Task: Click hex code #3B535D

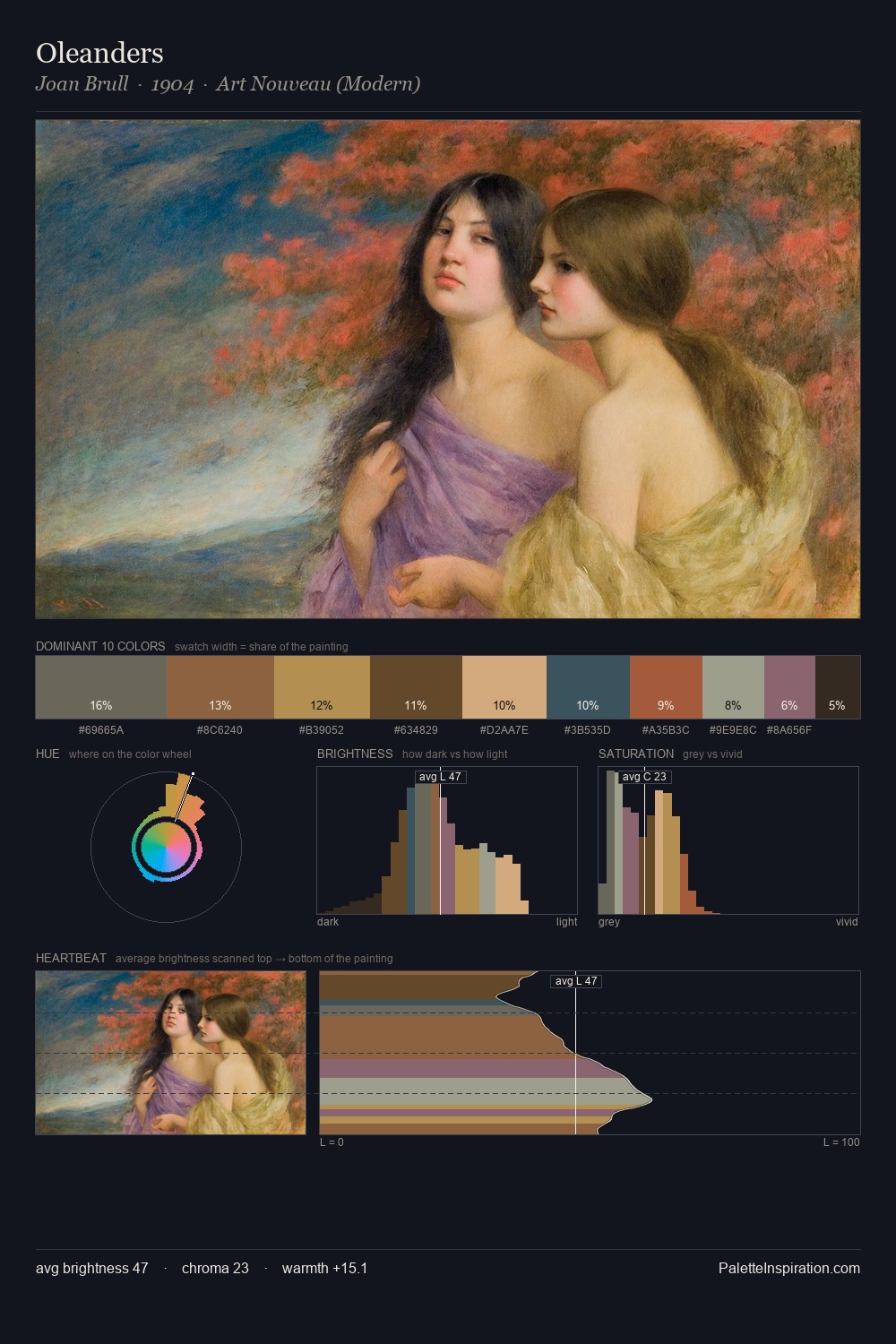Action: pyautogui.click(x=588, y=730)
